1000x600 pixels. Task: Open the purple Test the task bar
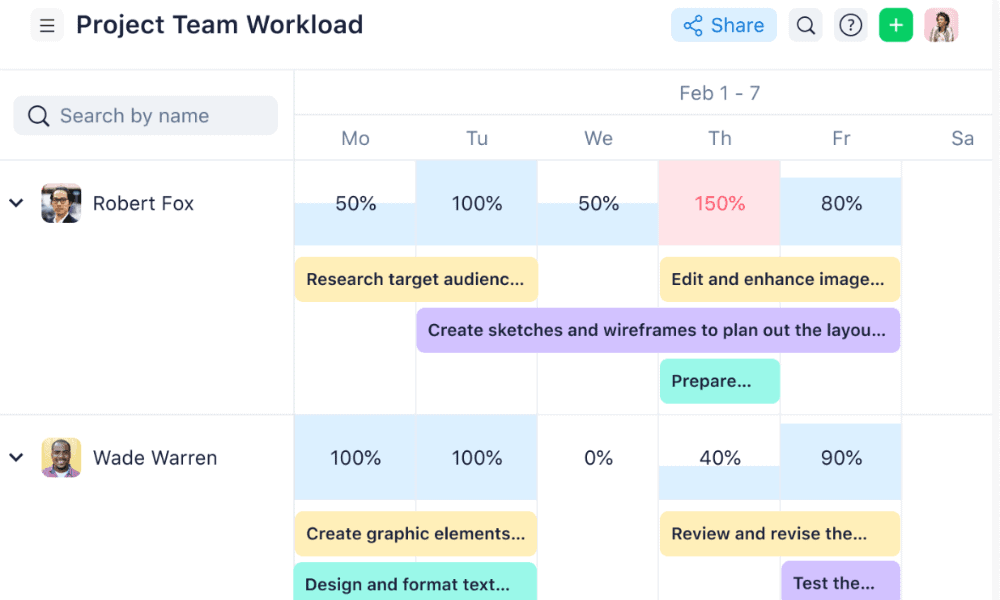point(840,582)
